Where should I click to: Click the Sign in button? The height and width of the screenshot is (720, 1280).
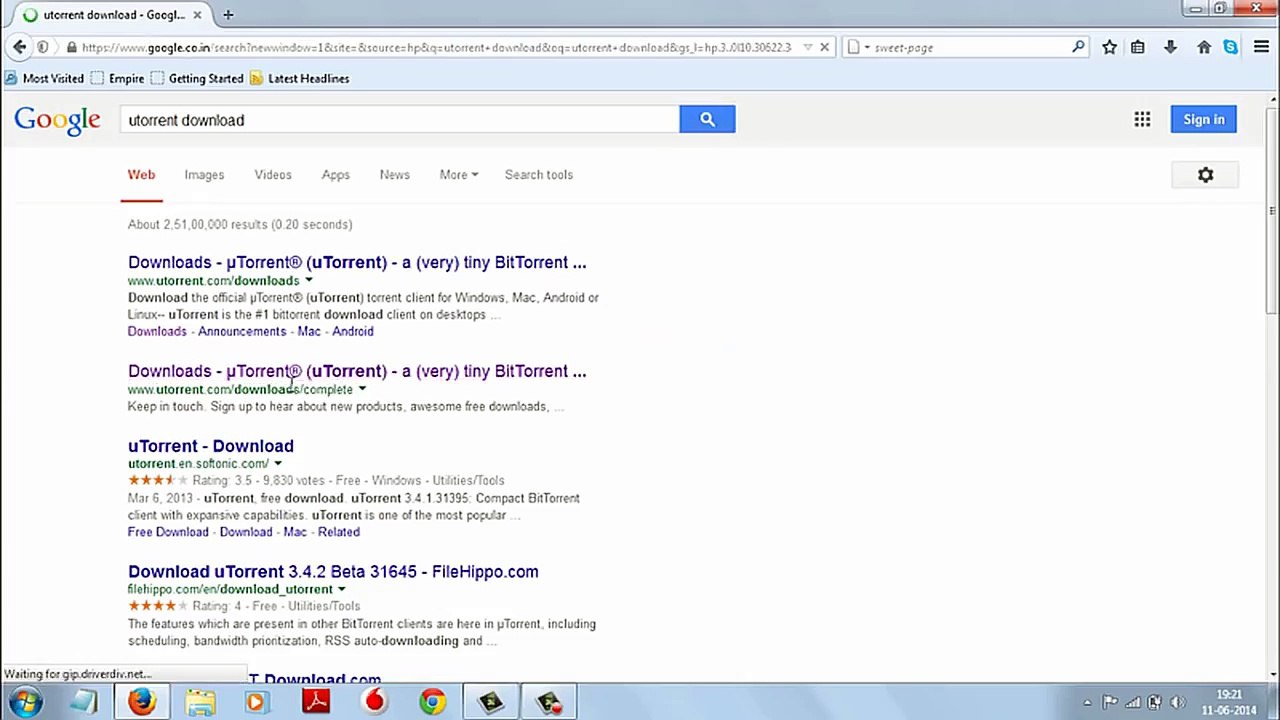[x=1204, y=119]
